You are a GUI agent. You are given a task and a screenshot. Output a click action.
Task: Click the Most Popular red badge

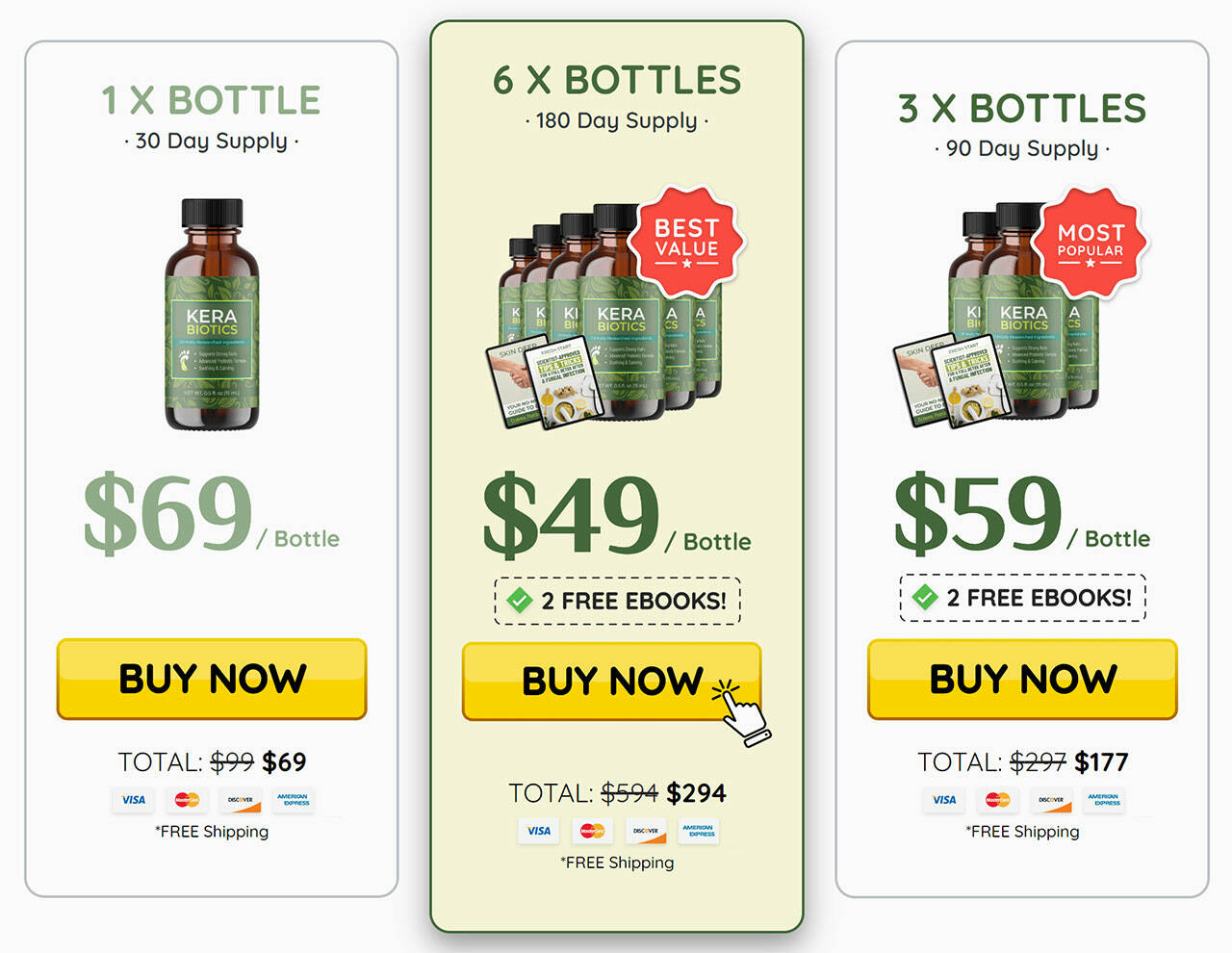[1091, 242]
